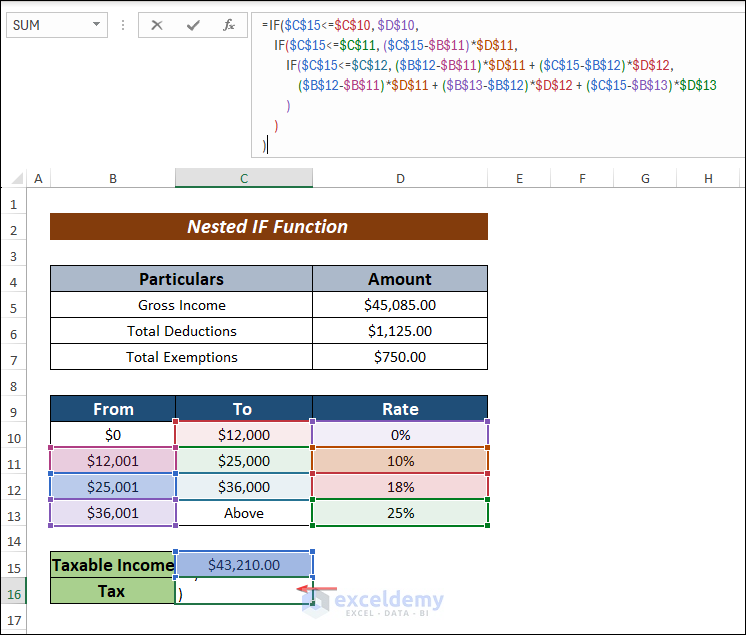Select the $12,001 cell
Viewport: 746px width, 635px height.
113,461
